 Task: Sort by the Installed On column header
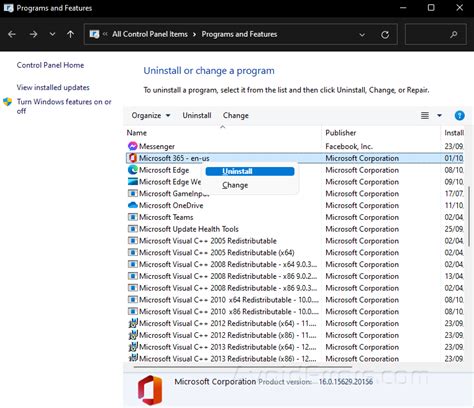coord(454,133)
